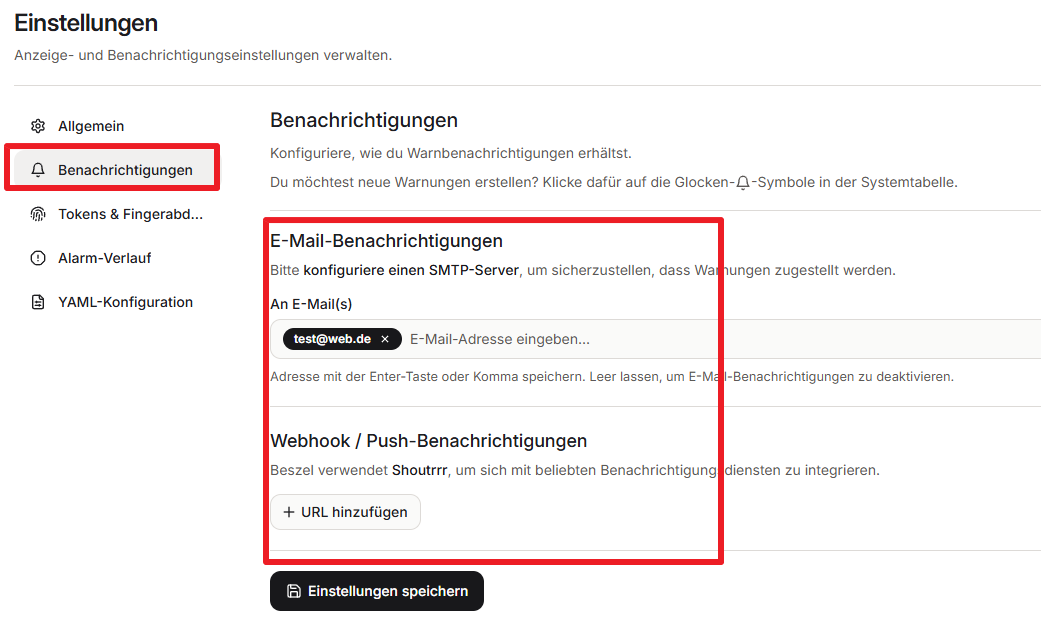1041x634 pixels.
Task: Click the floppy disk icon on the save button
Action: coord(294,591)
